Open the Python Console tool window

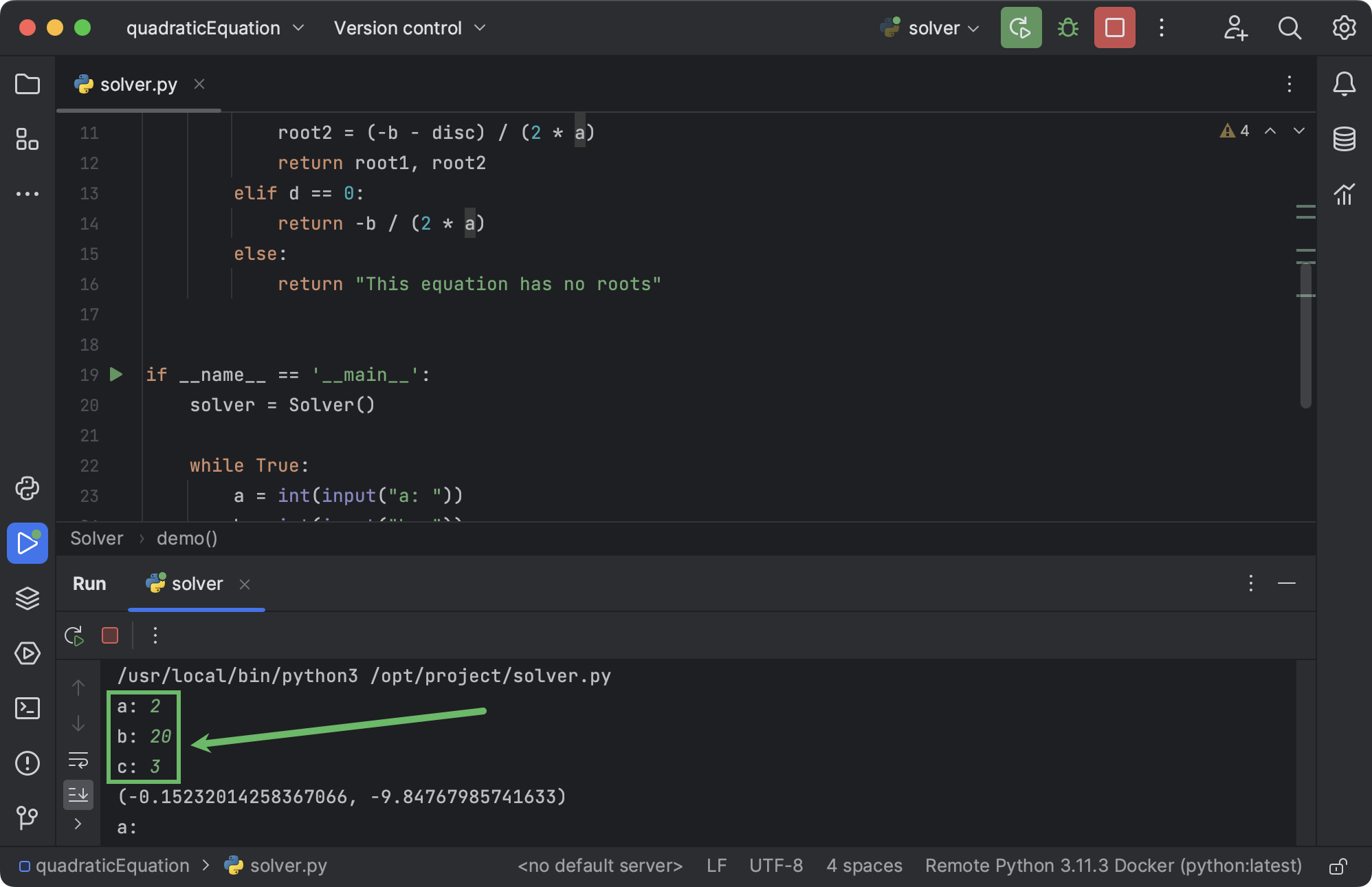coord(27,488)
